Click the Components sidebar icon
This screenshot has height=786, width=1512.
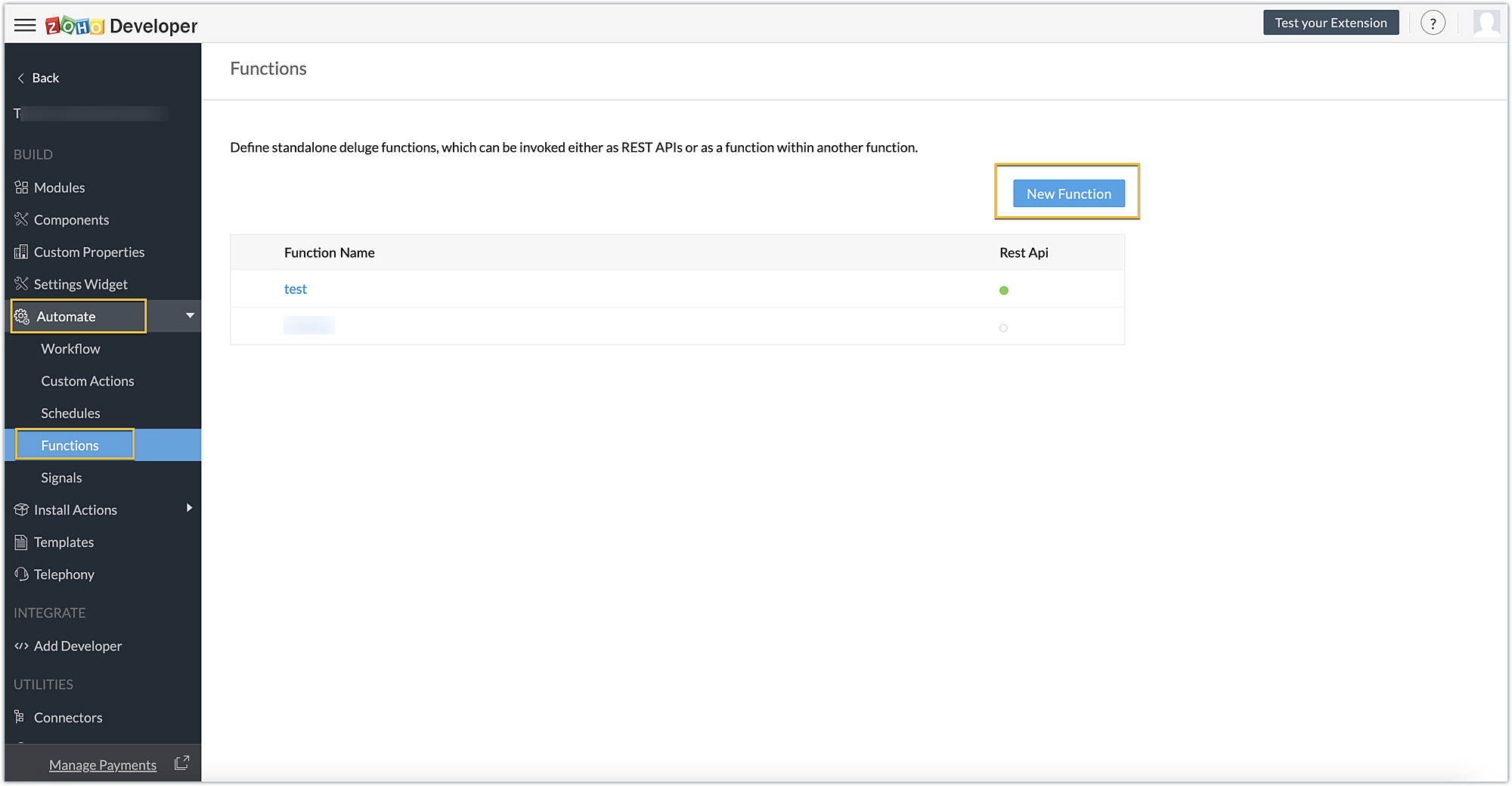click(21, 220)
